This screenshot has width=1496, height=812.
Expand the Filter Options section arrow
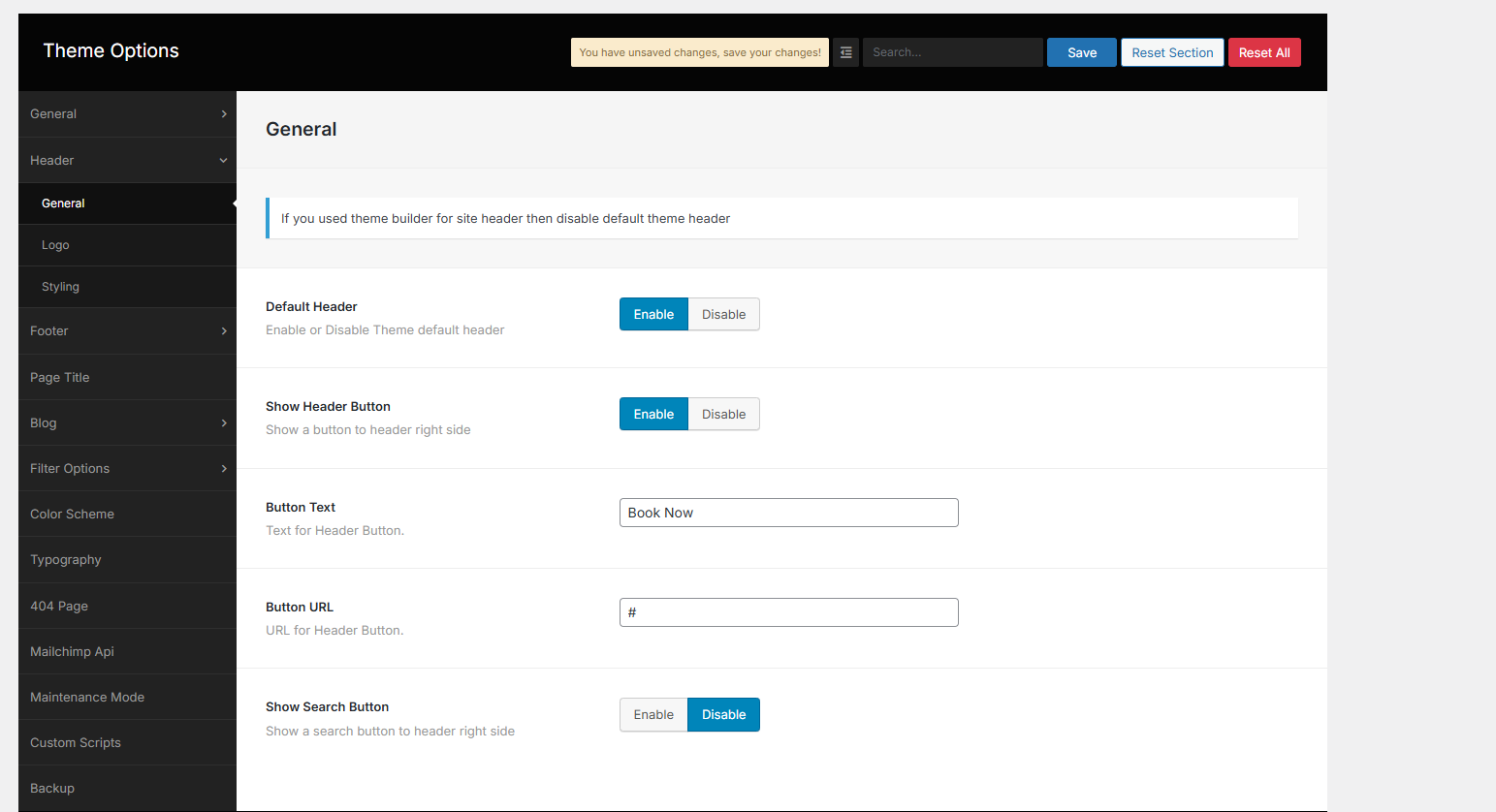coord(224,469)
